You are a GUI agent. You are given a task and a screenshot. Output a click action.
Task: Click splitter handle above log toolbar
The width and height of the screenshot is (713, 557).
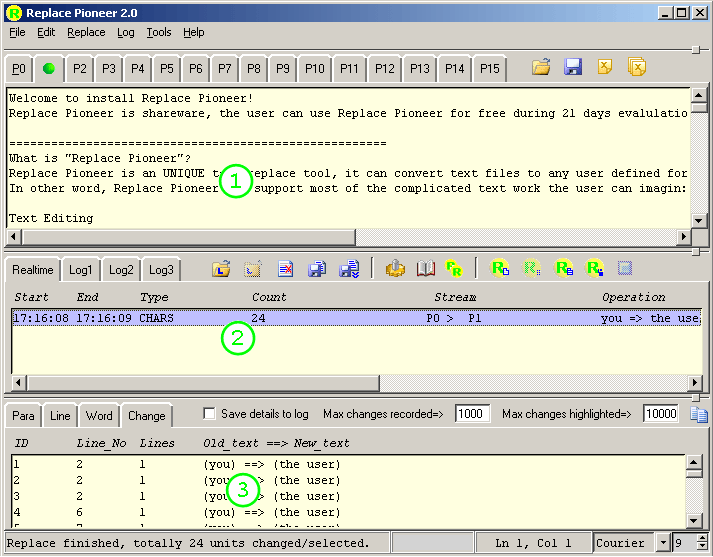(x=695, y=251)
